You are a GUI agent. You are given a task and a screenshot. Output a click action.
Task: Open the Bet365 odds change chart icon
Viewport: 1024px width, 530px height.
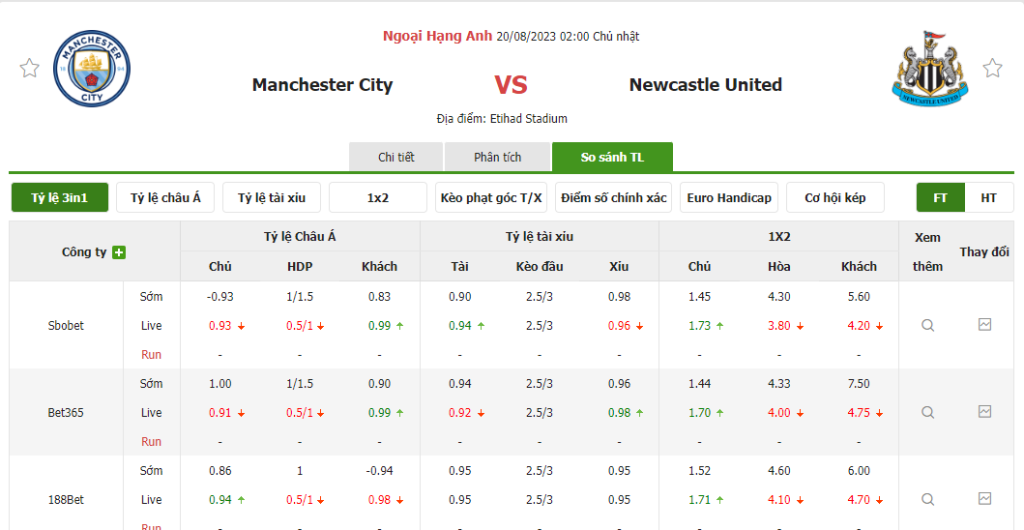pos(985,412)
